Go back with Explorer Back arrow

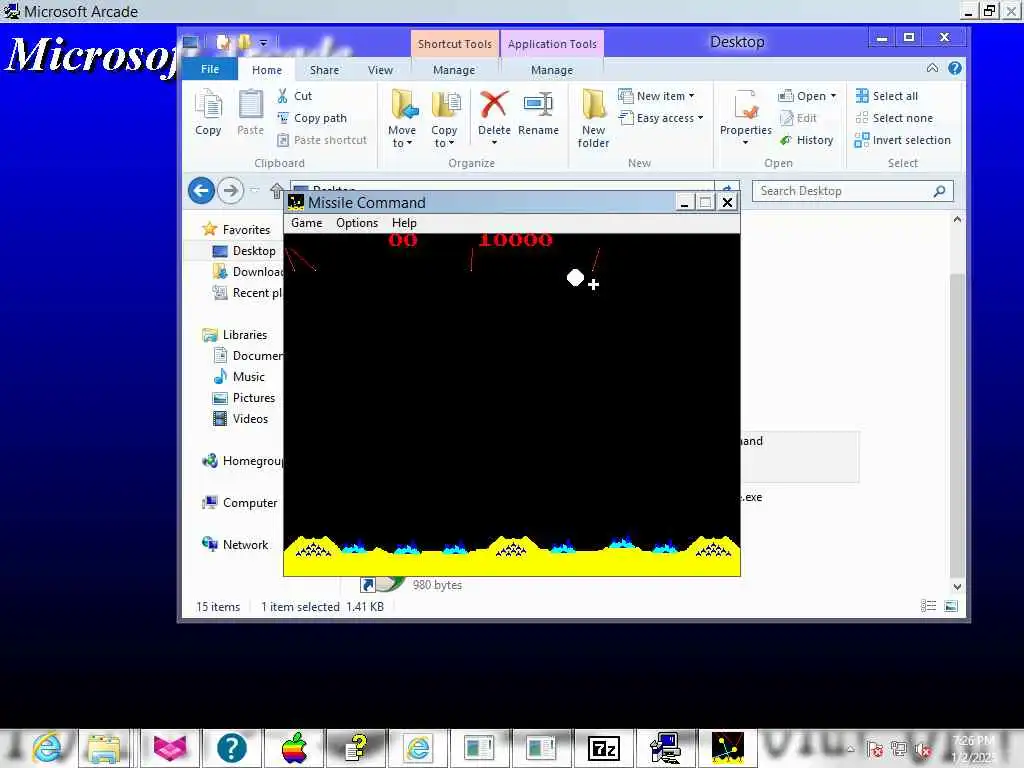pyautogui.click(x=201, y=191)
